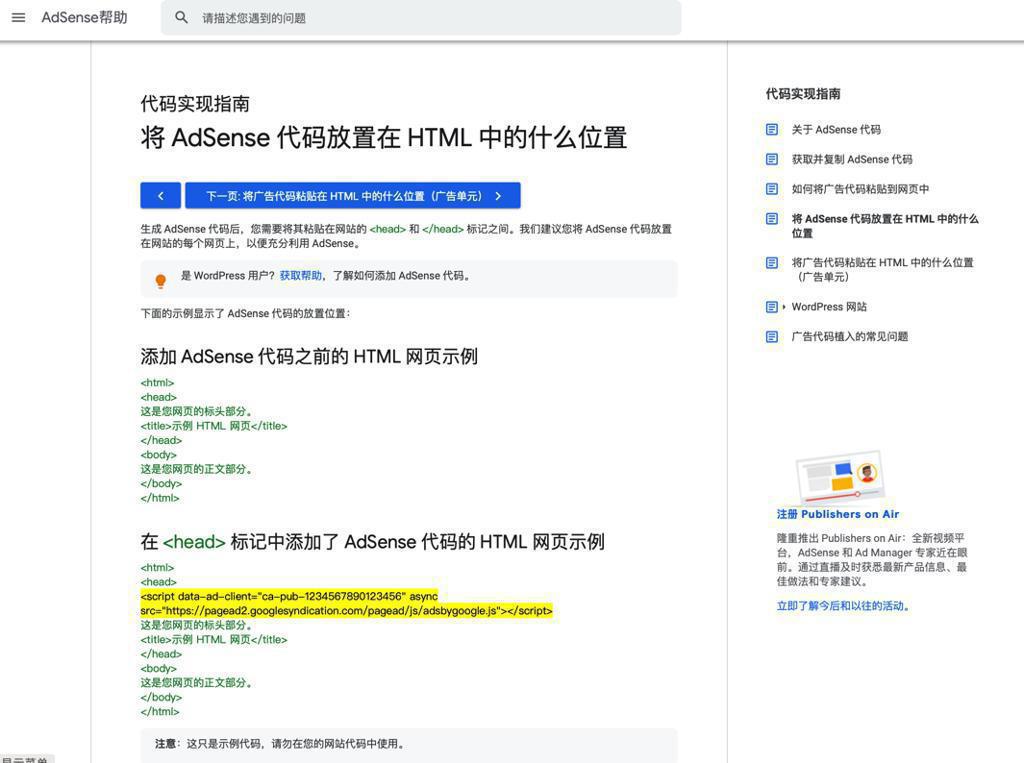Screen dimensions: 1024x763
Task: Open the hamburger main menu
Action: click(18, 18)
